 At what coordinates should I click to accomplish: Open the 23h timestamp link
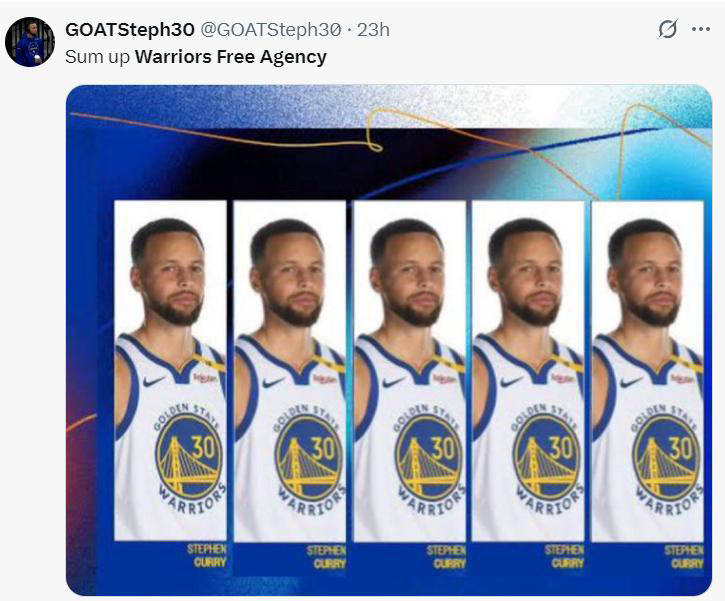[x=374, y=30]
